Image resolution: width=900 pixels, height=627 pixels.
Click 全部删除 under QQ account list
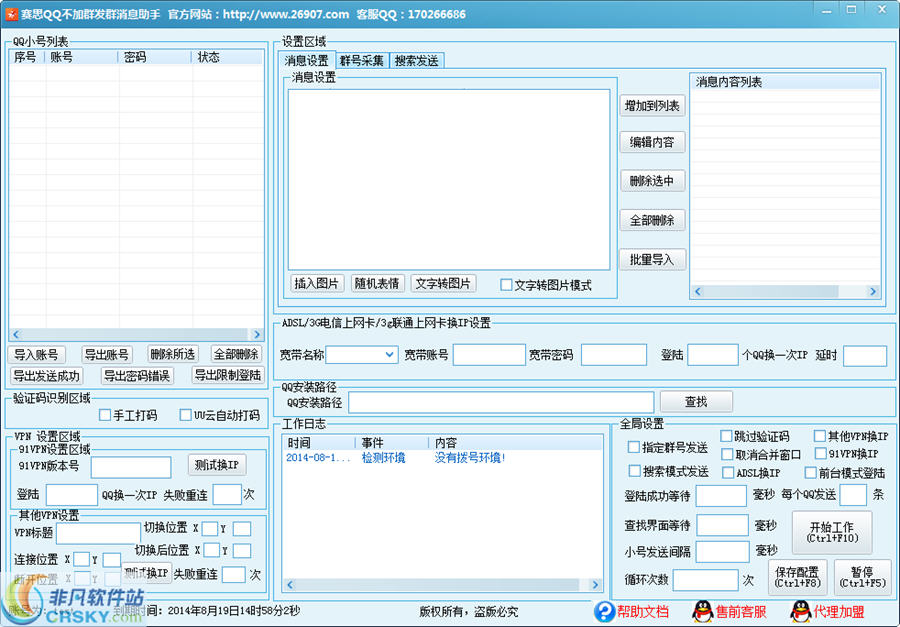coord(236,354)
